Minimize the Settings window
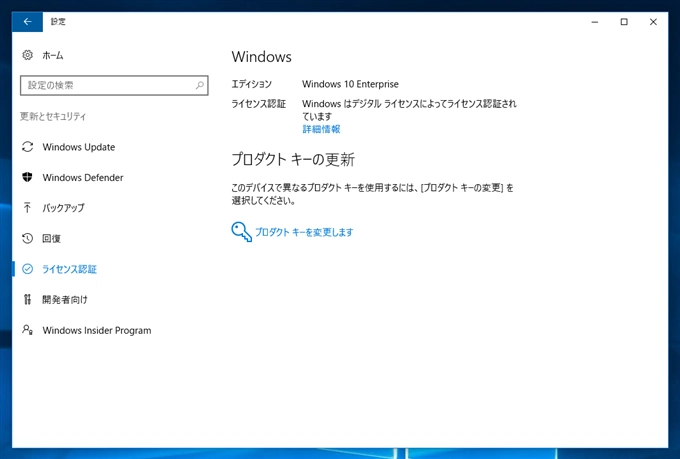The image size is (680, 459). 595,22
